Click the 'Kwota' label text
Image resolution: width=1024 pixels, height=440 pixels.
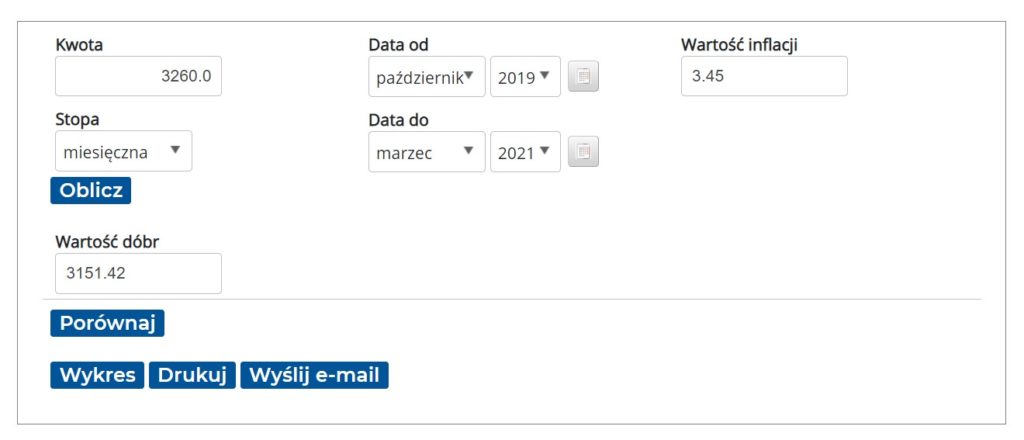pyautogui.click(x=79, y=45)
